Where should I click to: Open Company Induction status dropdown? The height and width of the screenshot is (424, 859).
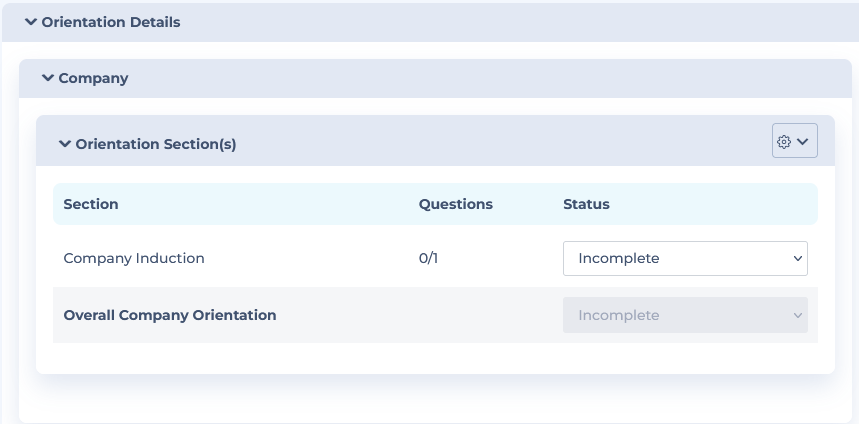pos(685,258)
